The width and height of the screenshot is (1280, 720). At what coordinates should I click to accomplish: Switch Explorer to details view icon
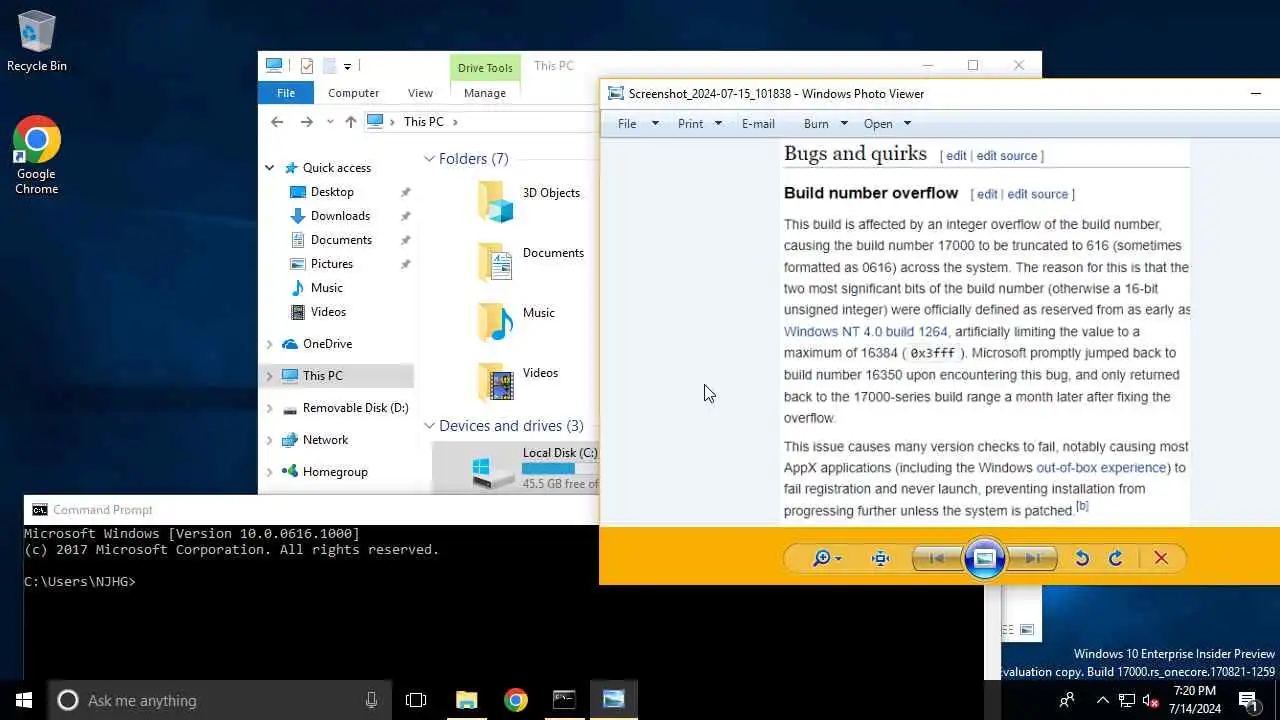1008,630
